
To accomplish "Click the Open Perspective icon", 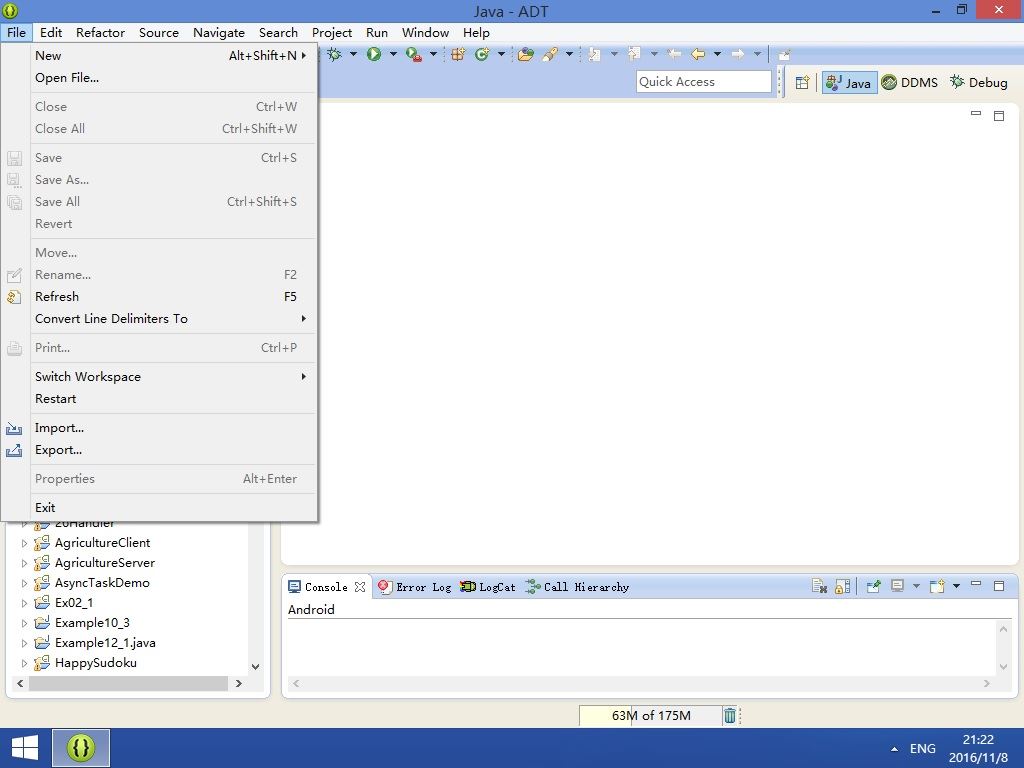I will 802,82.
